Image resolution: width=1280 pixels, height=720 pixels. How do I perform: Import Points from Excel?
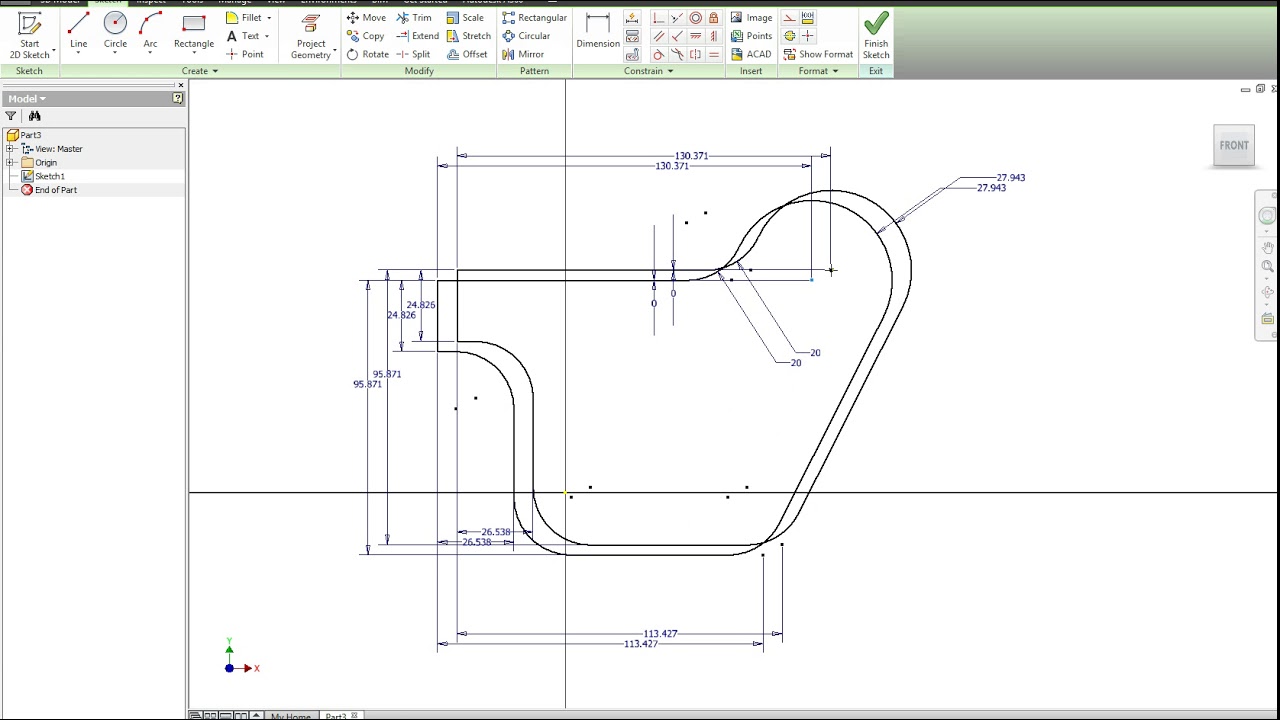tap(751, 36)
